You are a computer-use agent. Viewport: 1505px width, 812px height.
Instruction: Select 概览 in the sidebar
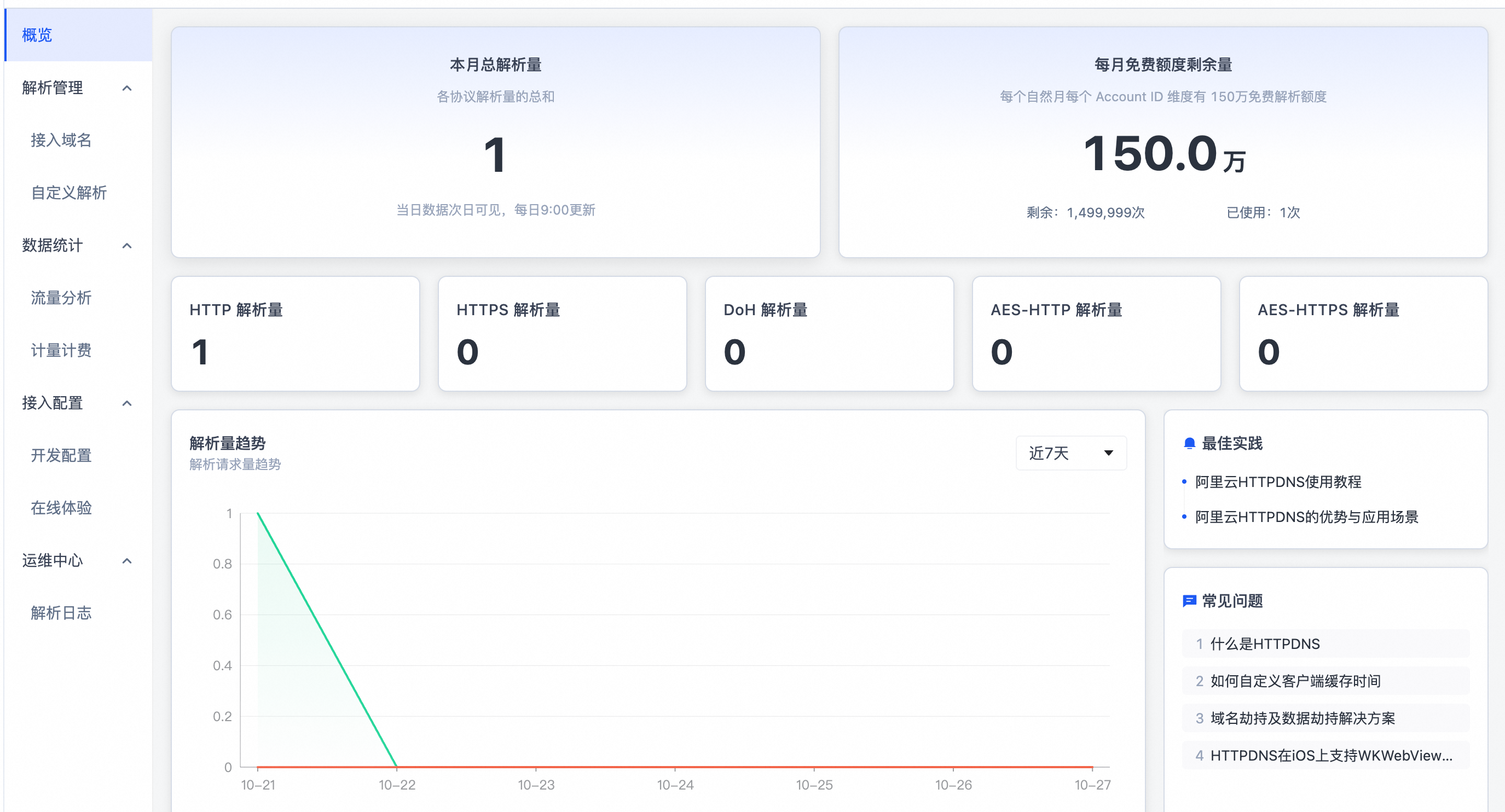click(x=37, y=35)
